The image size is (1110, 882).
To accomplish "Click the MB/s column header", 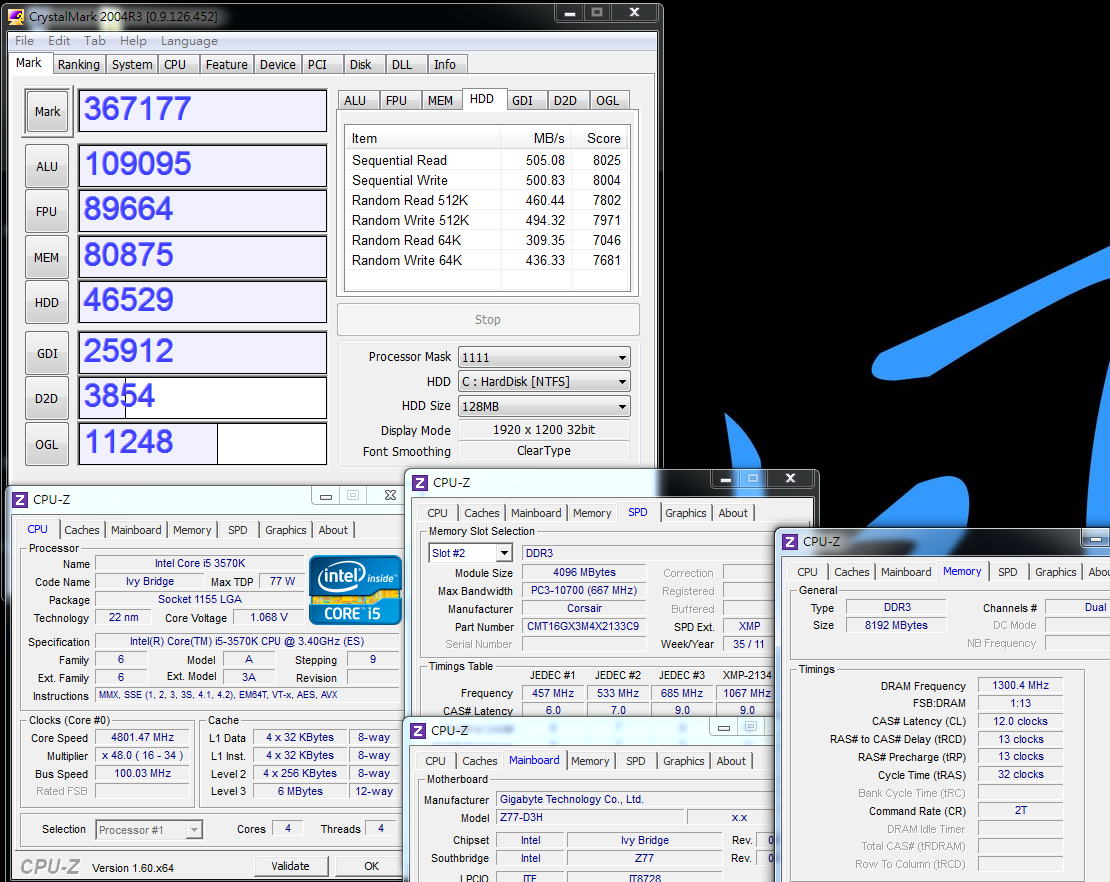I will pos(536,138).
